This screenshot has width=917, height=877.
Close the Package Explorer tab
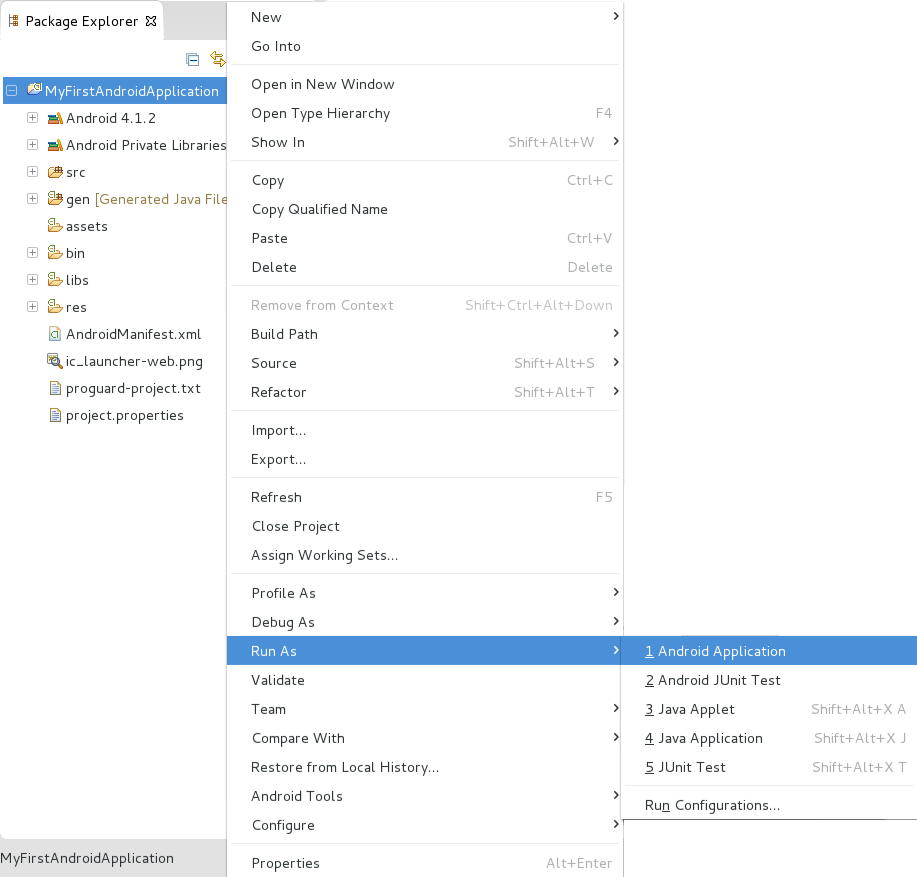click(151, 21)
